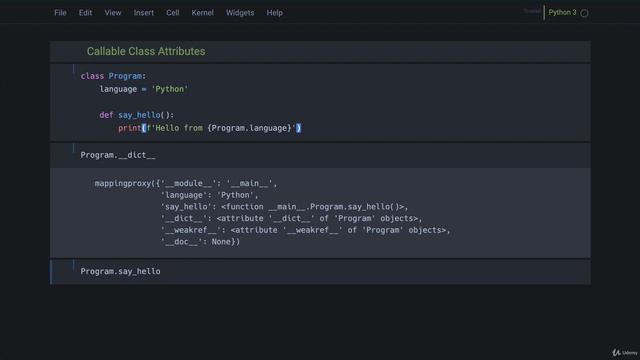Open the Insert menu

tap(144, 13)
